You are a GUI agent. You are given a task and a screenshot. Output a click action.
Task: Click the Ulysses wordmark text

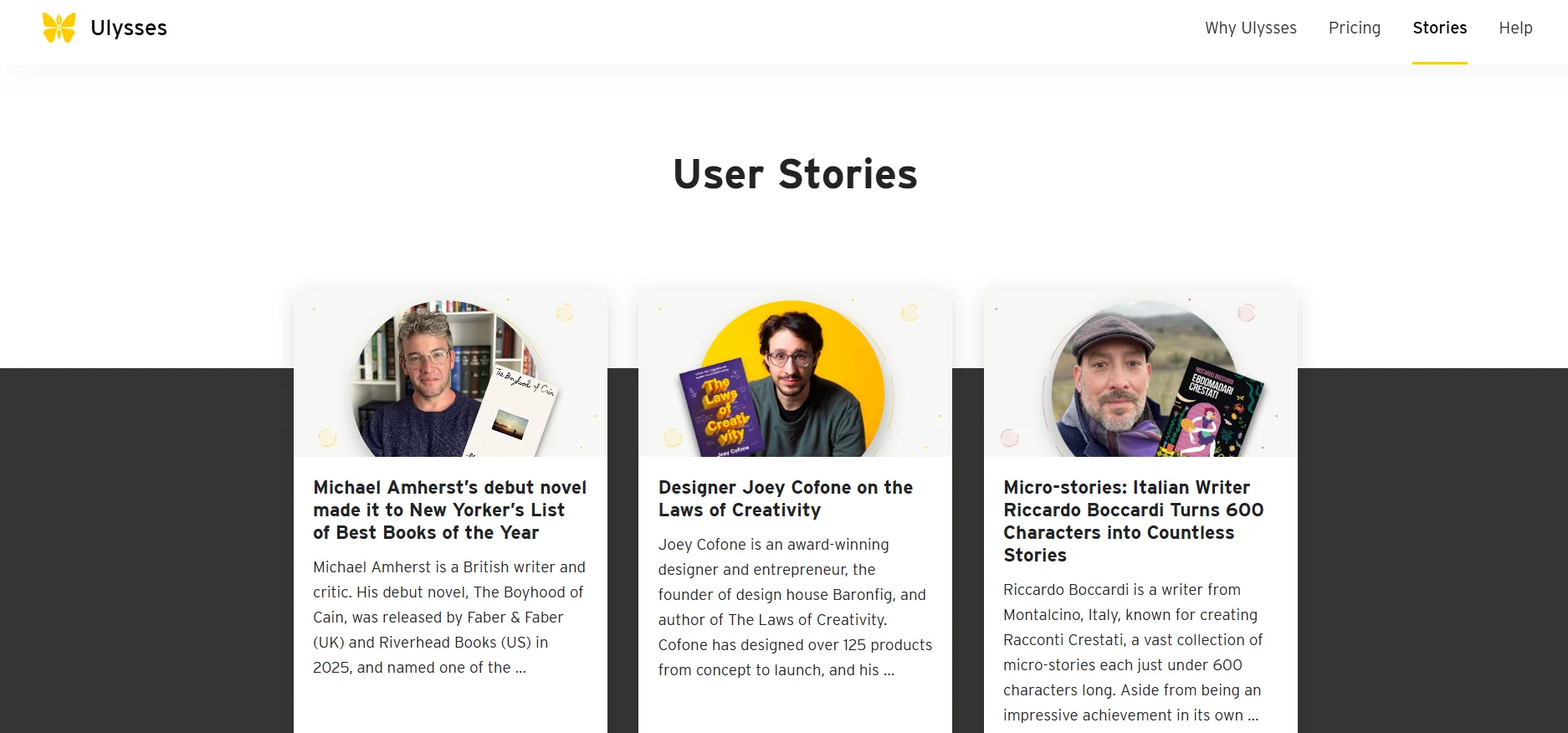(x=129, y=28)
